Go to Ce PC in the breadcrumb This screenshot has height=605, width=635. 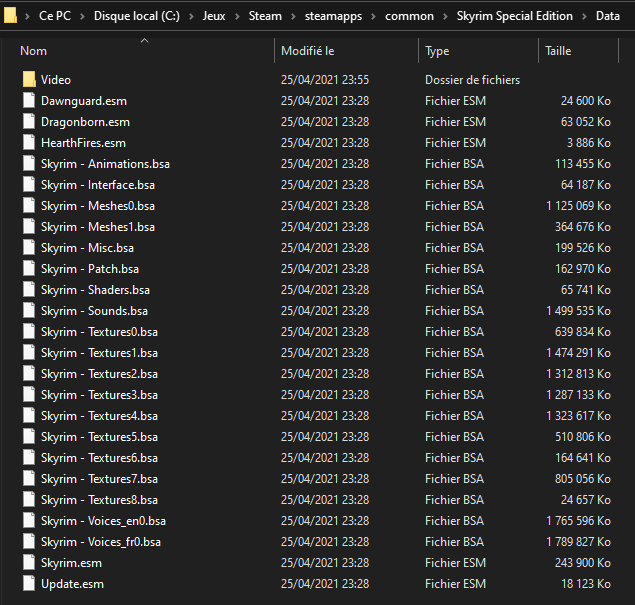click(55, 16)
